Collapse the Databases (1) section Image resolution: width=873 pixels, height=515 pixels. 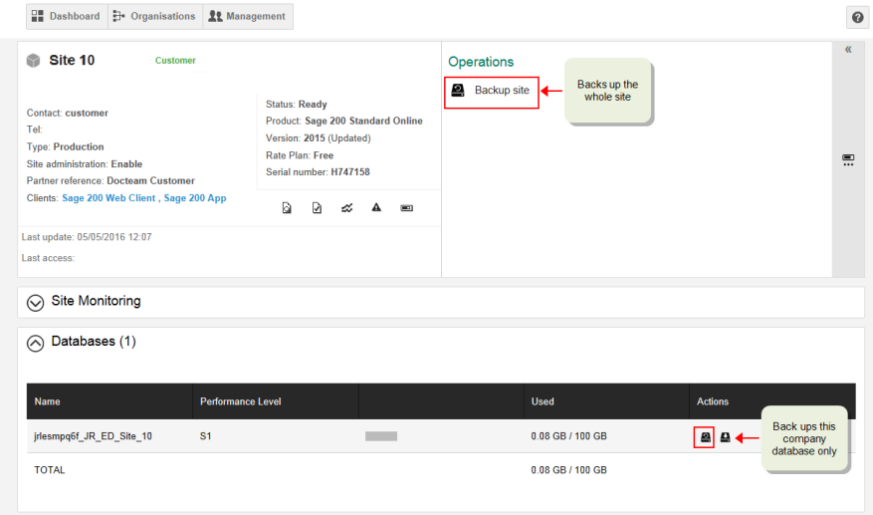click(35, 343)
